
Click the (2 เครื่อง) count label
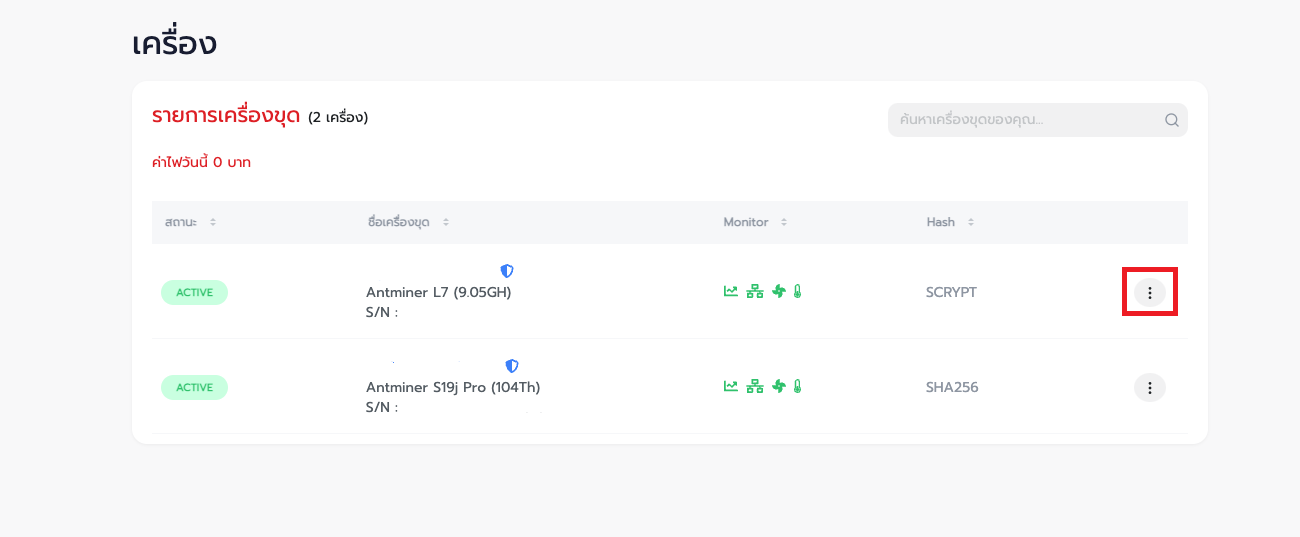[338, 118]
